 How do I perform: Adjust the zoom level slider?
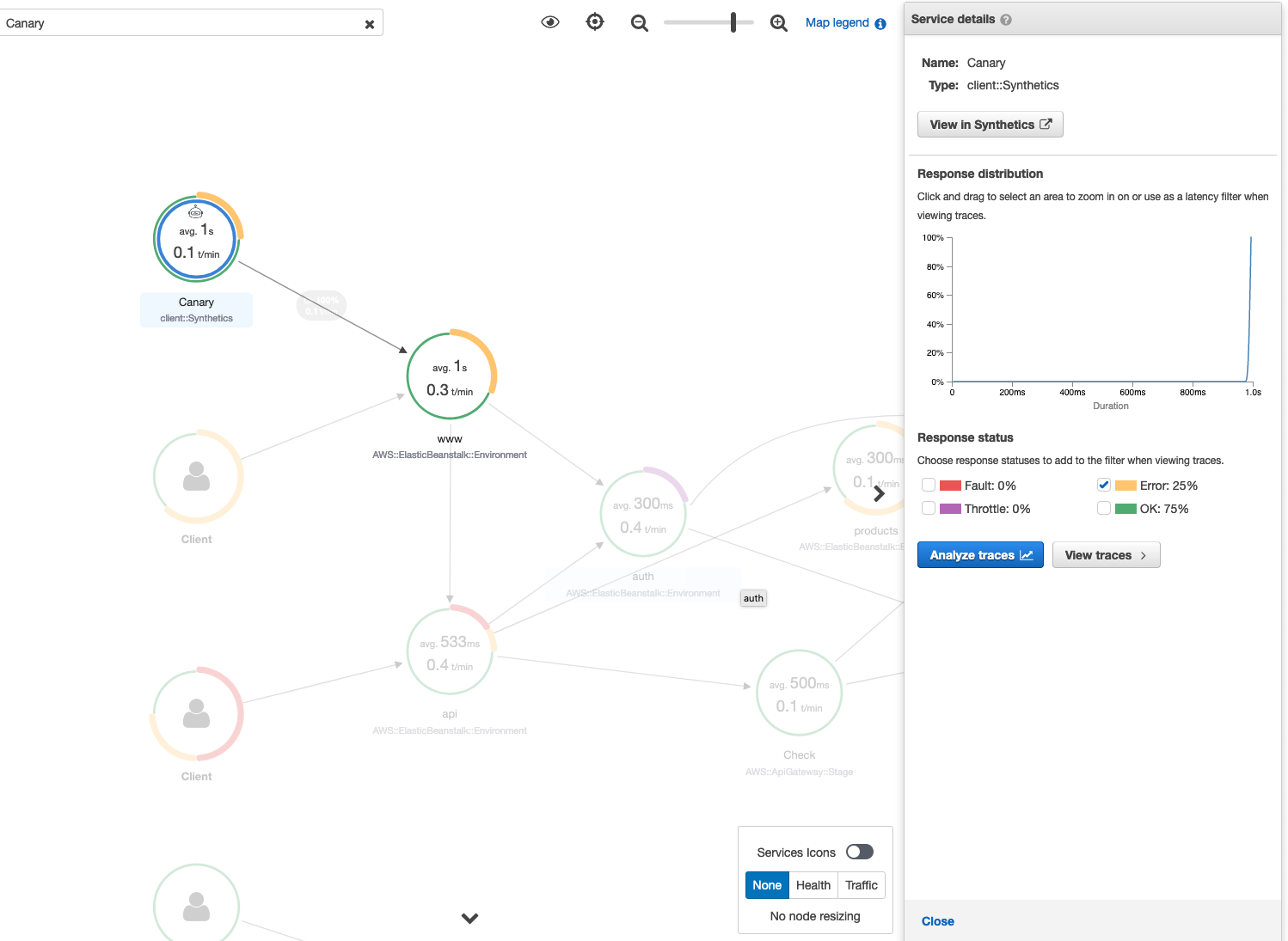tap(732, 21)
